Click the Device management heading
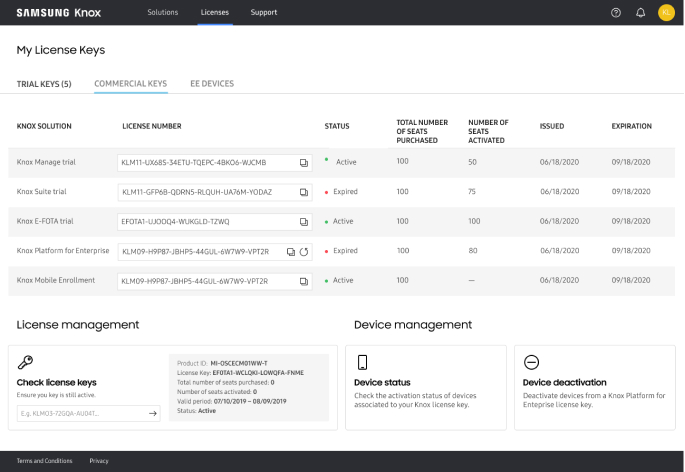685x472 pixels. (x=413, y=325)
